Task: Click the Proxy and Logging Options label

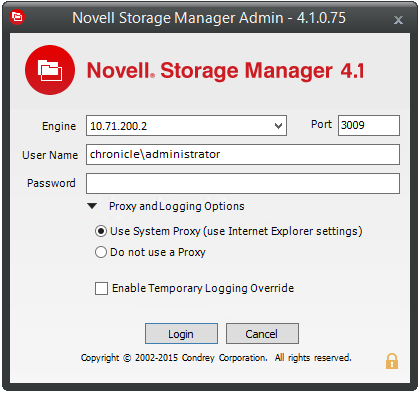Action: pyautogui.click(x=177, y=206)
